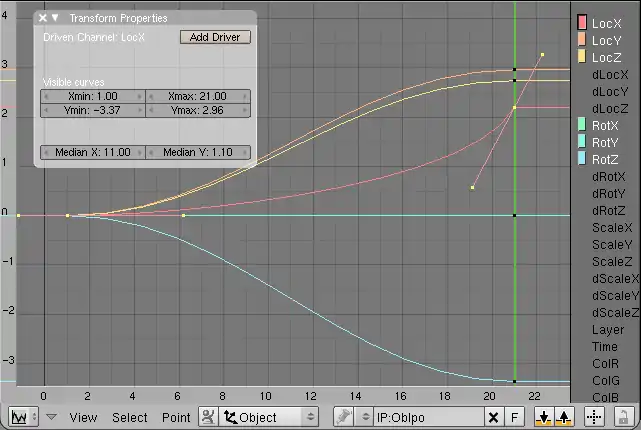This screenshot has width=641, height=430.
Task: Open the Point menu
Action: click(176, 417)
